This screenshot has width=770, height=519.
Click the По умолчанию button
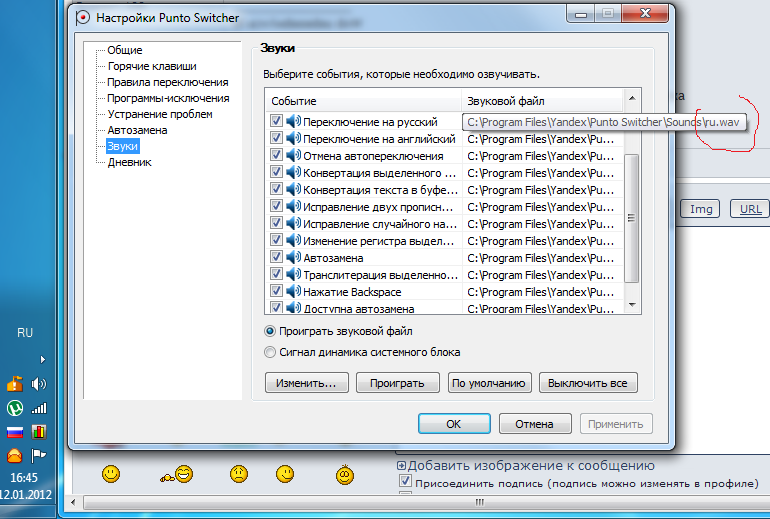coord(489,383)
